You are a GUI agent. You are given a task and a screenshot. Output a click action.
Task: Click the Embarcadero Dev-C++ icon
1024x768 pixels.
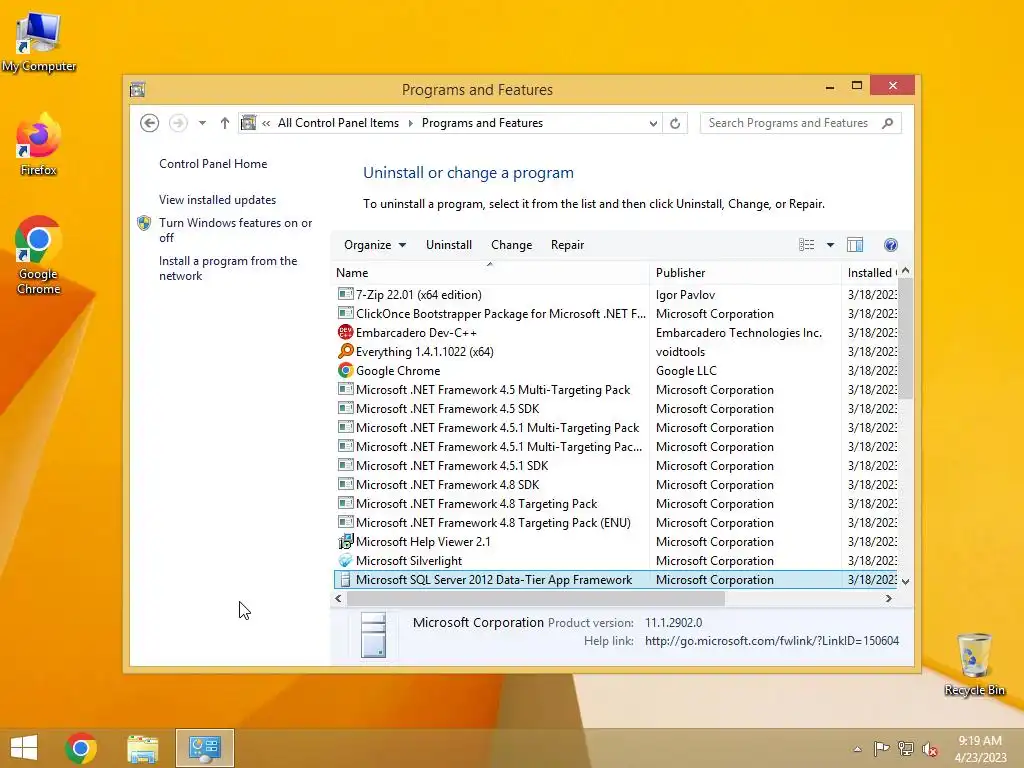pos(345,332)
